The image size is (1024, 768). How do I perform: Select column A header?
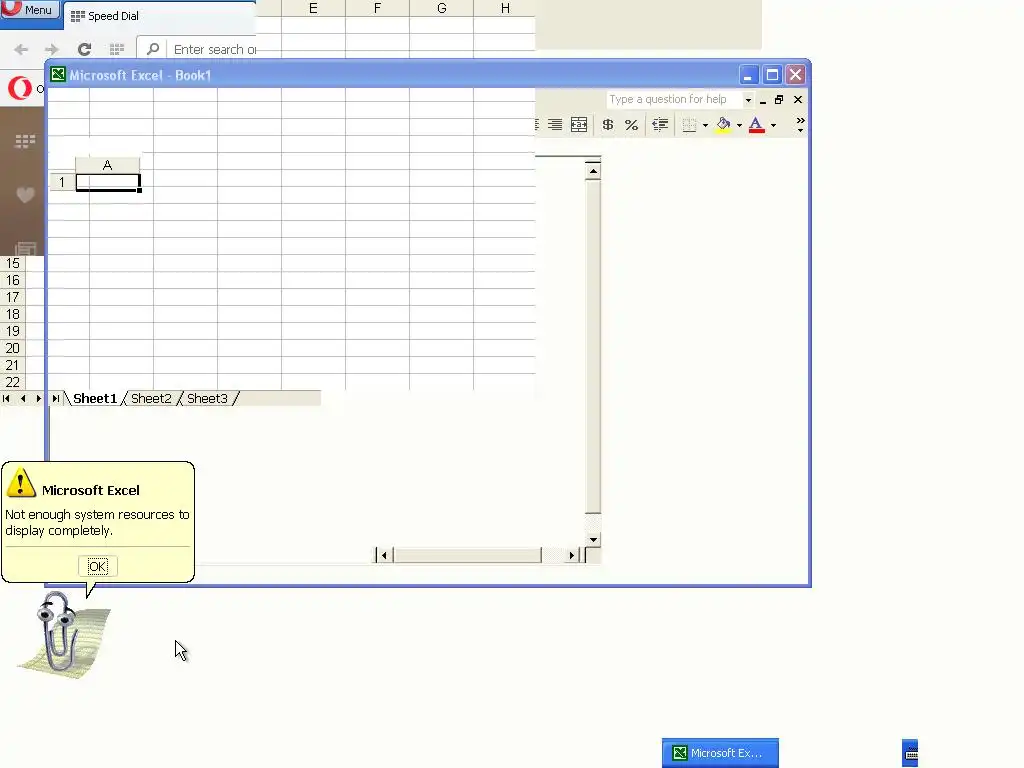(107, 165)
